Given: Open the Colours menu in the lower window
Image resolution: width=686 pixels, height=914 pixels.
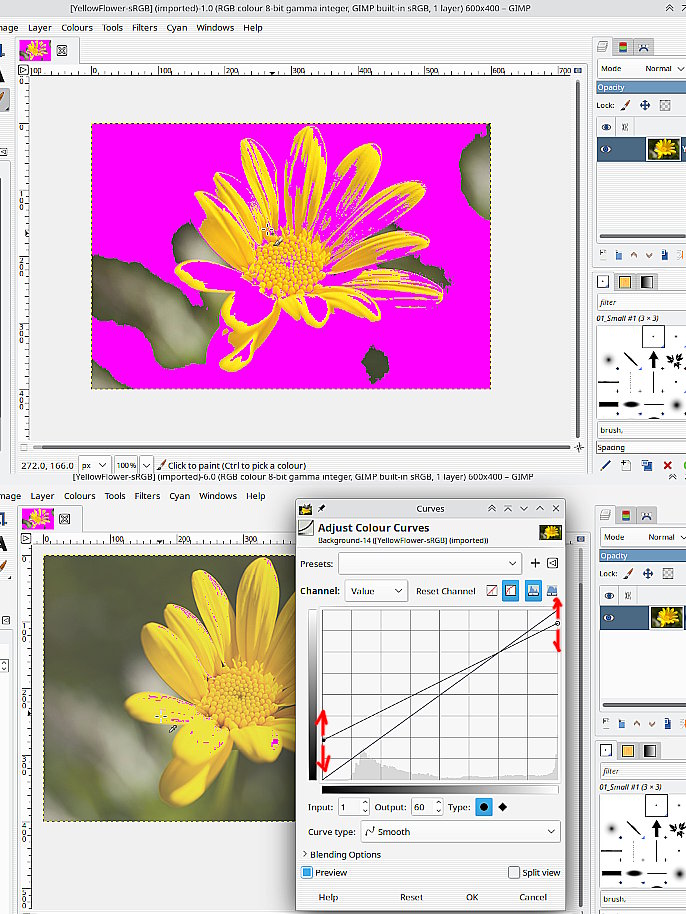Looking at the screenshot, I should pos(79,496).
